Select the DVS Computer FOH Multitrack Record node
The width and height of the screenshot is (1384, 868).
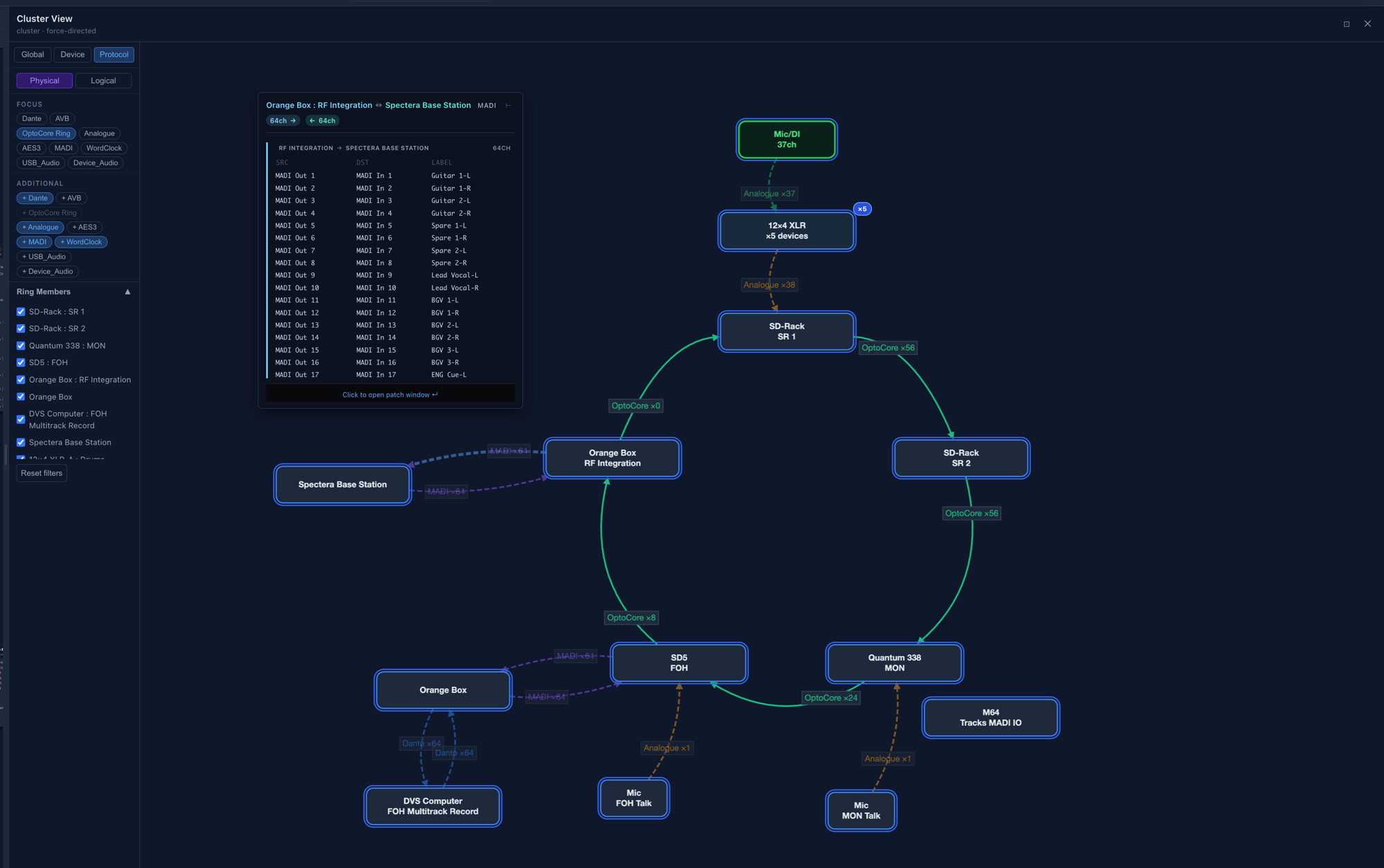[432, 806]
